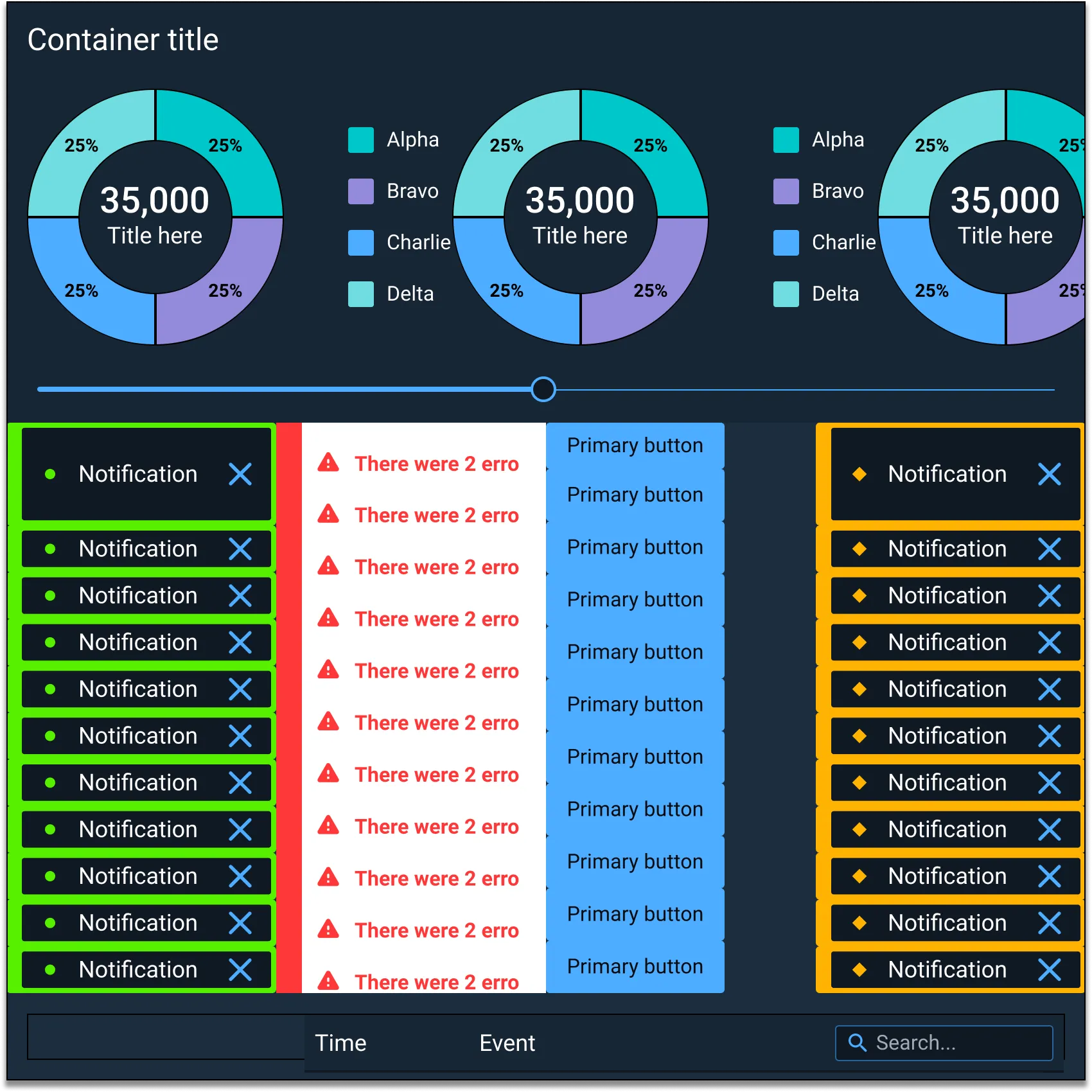Click the Delta legend swatch in the right legend

tap(786, 294)
